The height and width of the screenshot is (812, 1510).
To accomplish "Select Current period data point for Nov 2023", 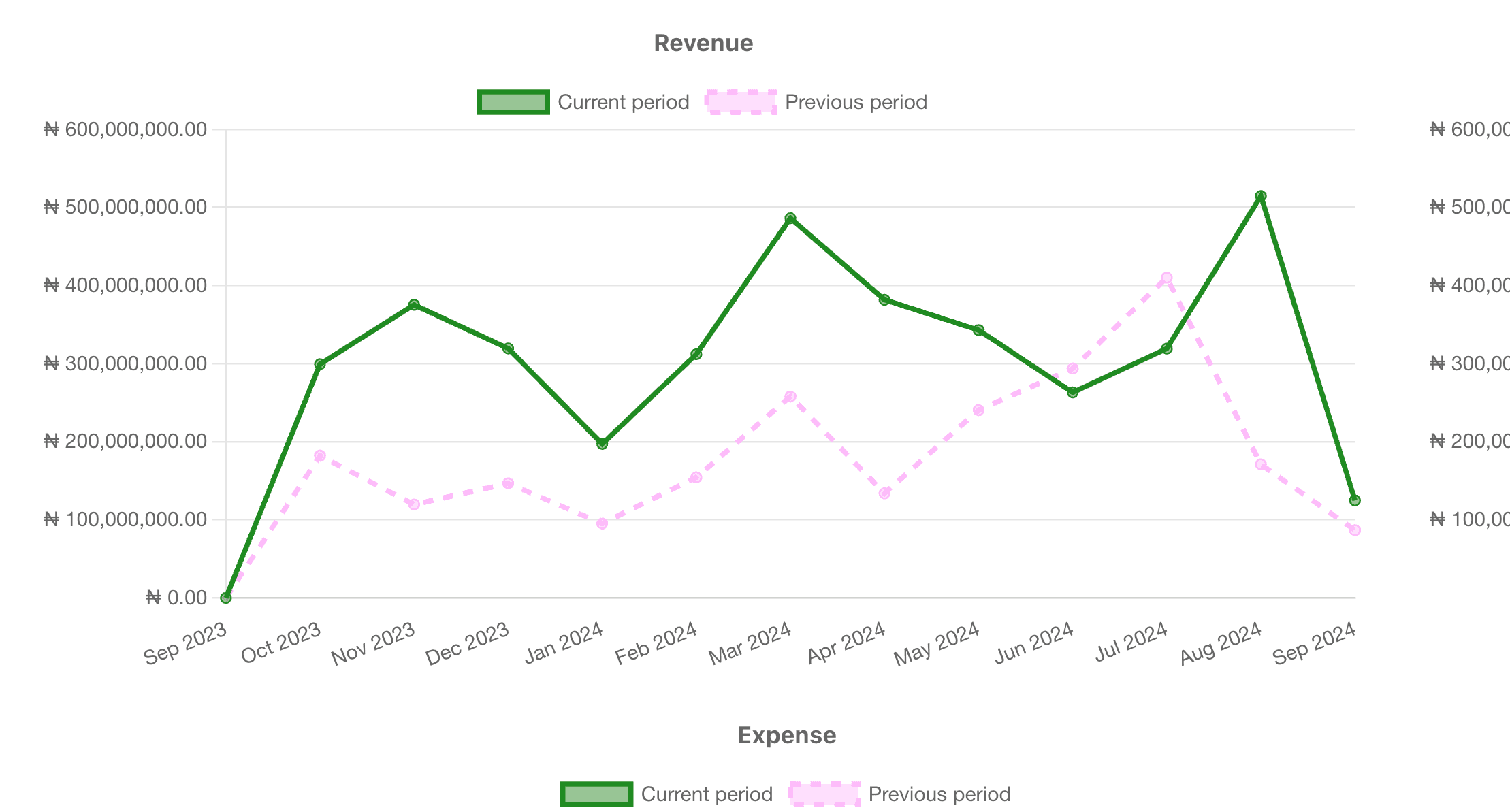I will [414, 305].
